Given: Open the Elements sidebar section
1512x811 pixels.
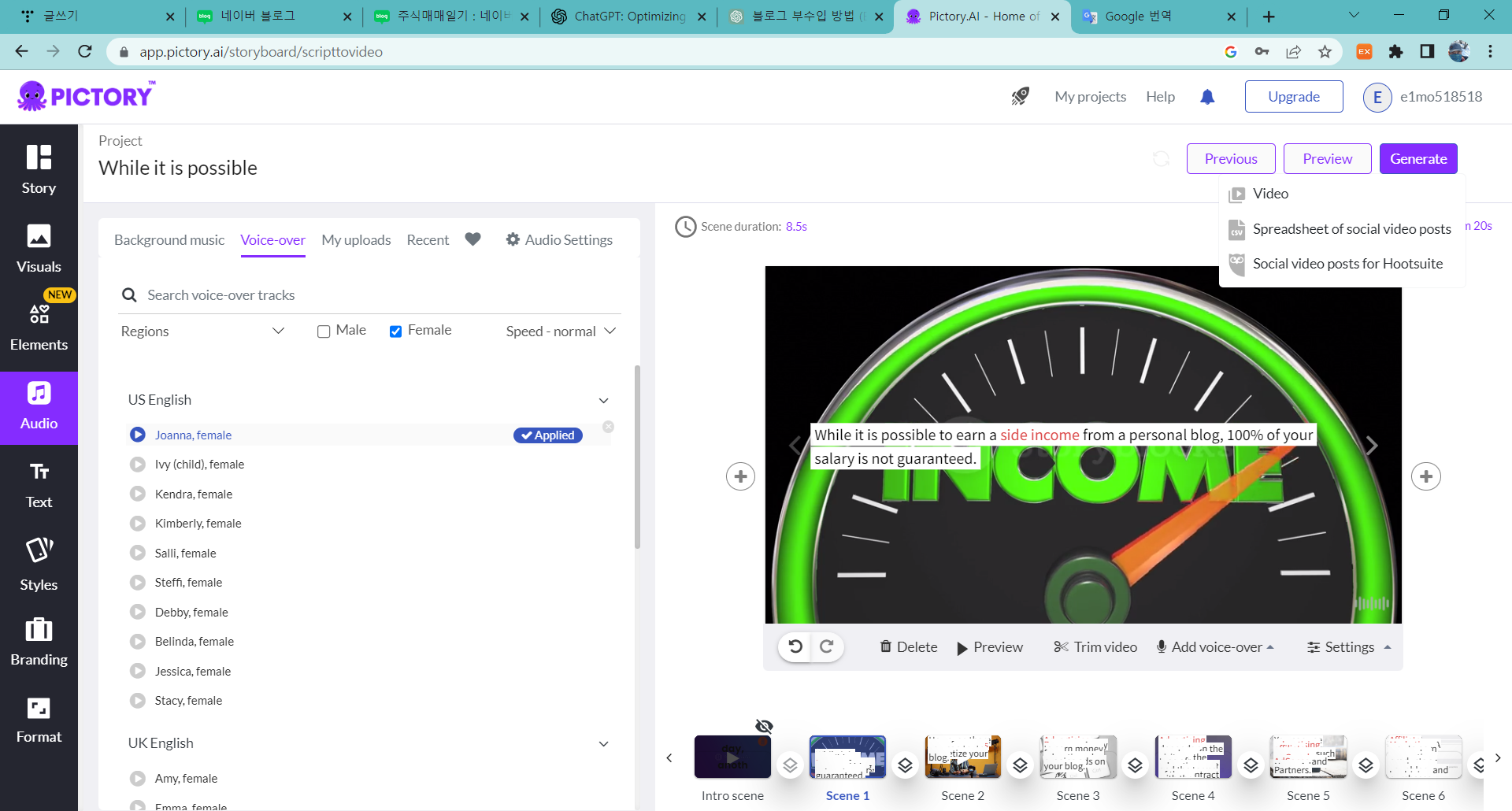Looking at the screenshot, I should coord(39,327).
